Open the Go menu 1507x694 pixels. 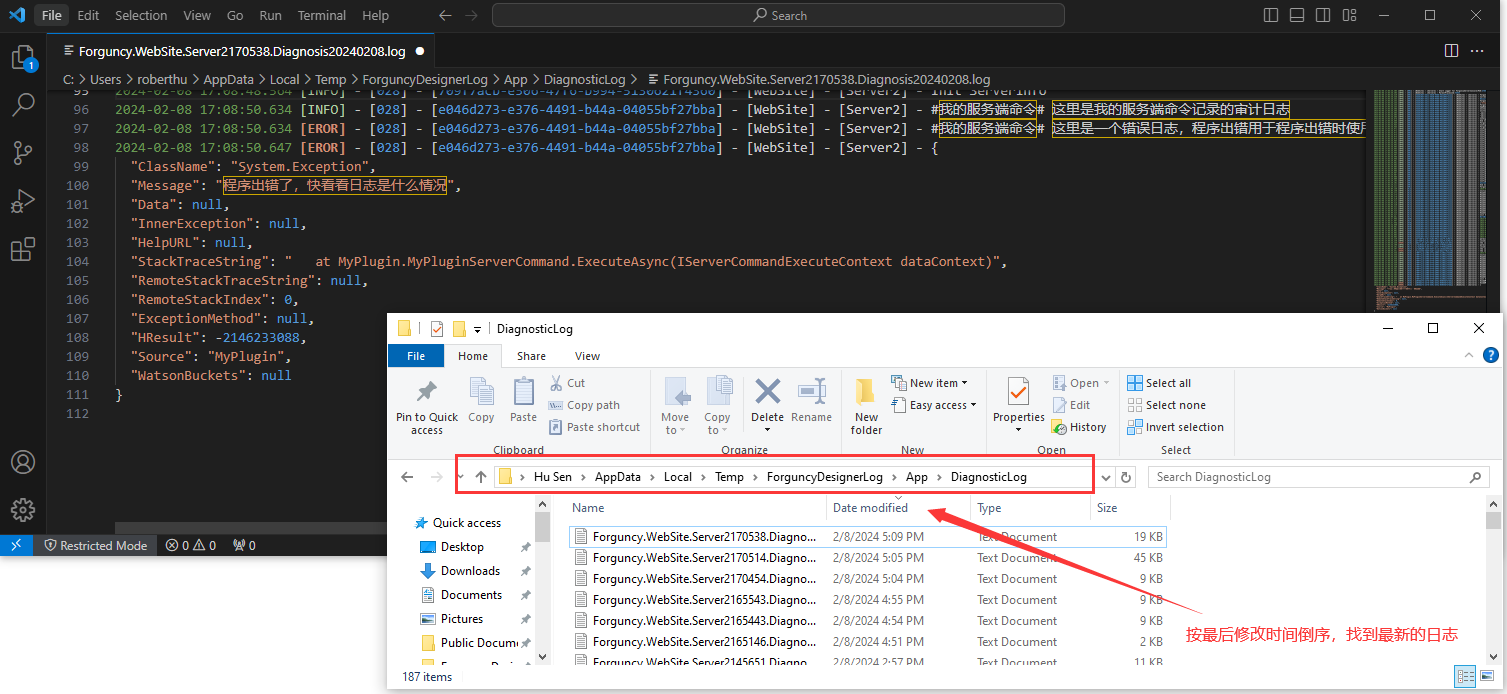pos(235,15)
